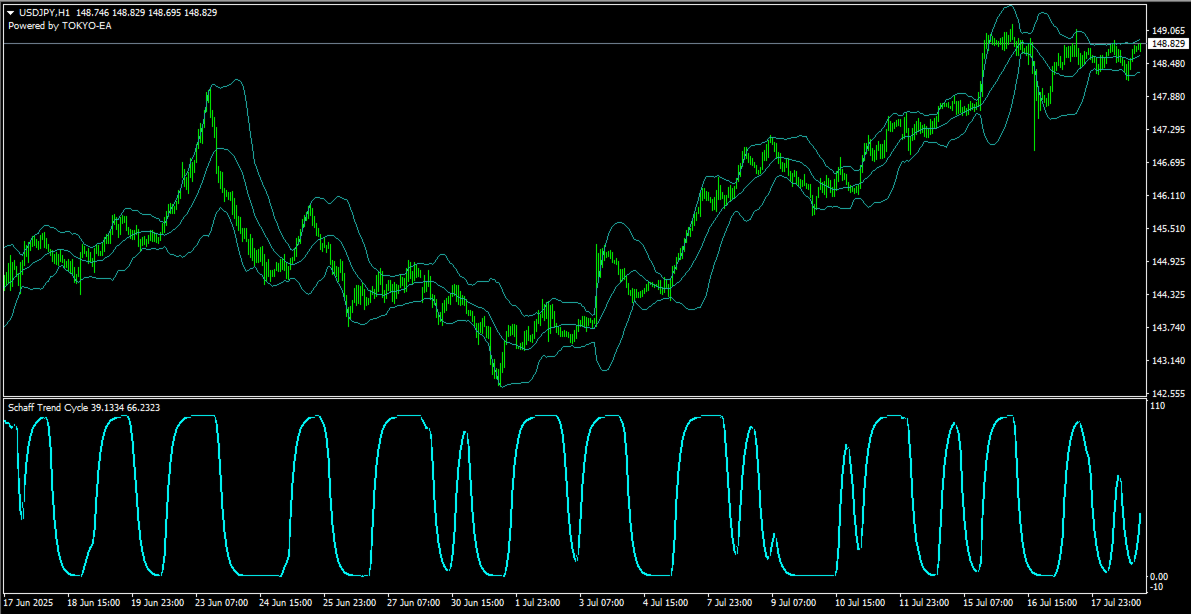Image resolution: width=1191 pixels, height=614 pixels.
Task: Click the '16 Jul 15:00' time label
Action: point(1053,603)
